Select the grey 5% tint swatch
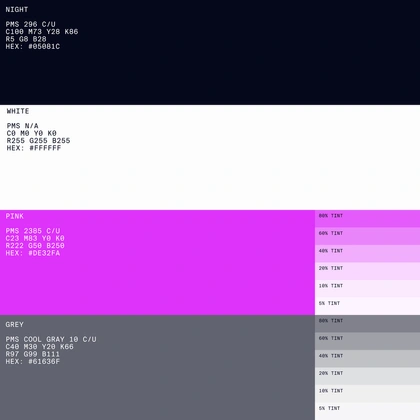420x420 pixels. [367, 411]
